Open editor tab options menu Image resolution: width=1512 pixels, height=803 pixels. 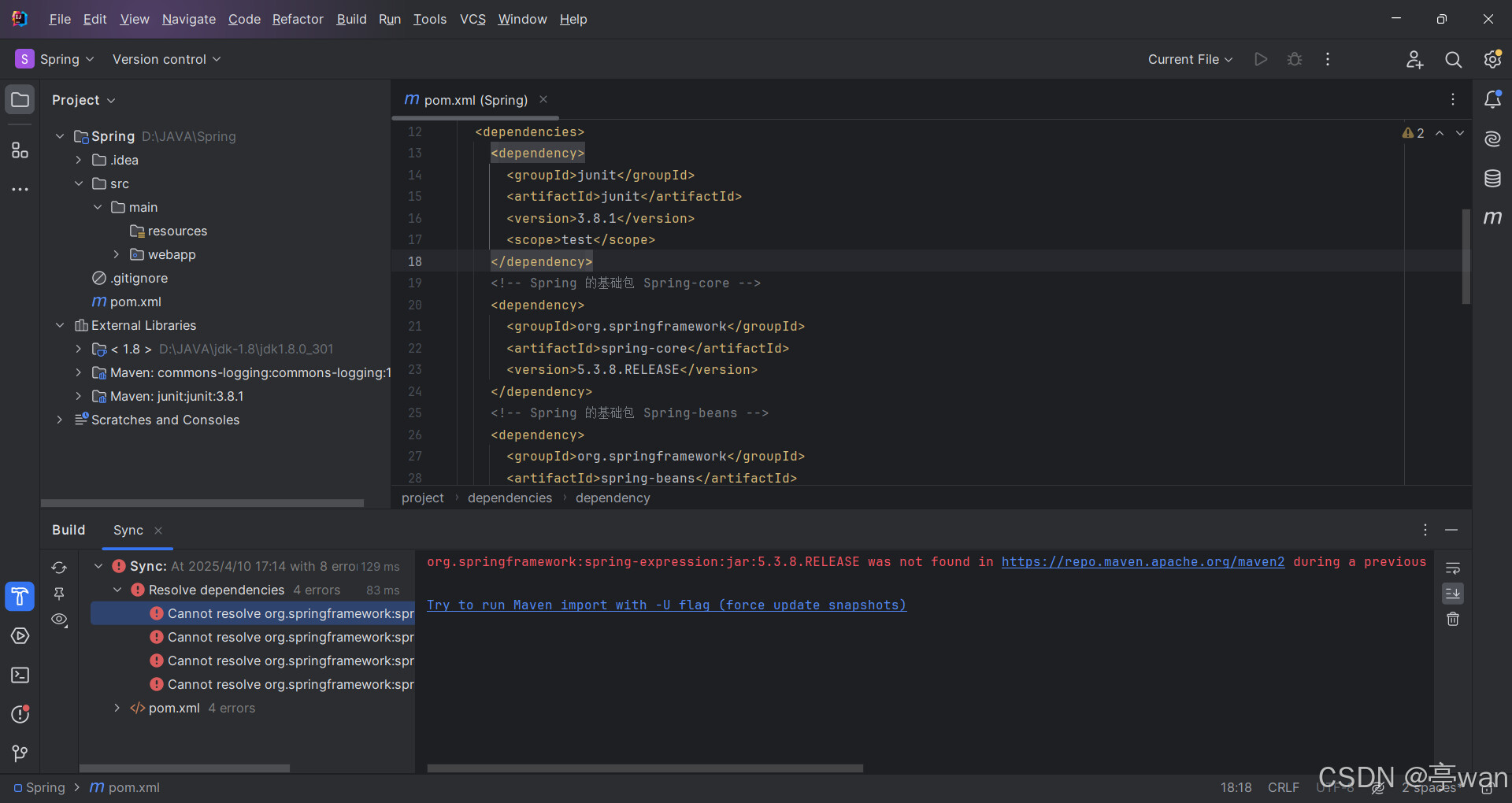(1453, 99)
